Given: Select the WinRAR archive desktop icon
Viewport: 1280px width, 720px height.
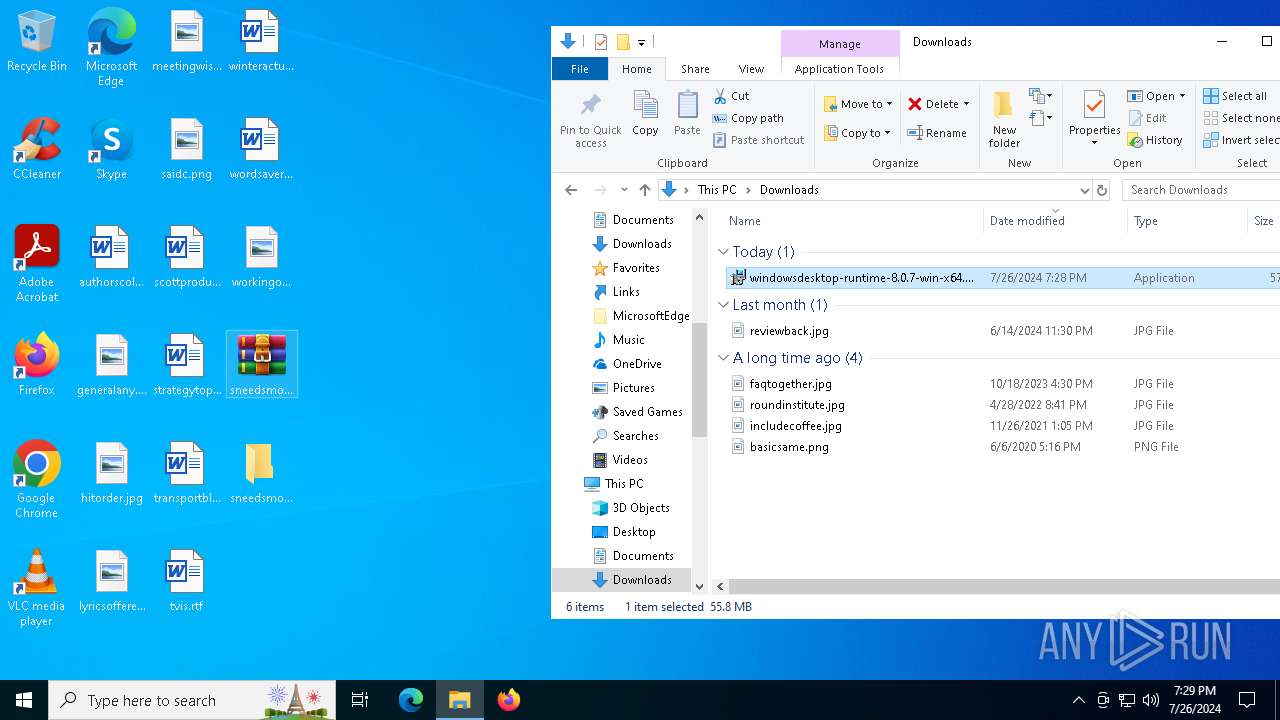Looking at the screenshot, I should [261, 365].
